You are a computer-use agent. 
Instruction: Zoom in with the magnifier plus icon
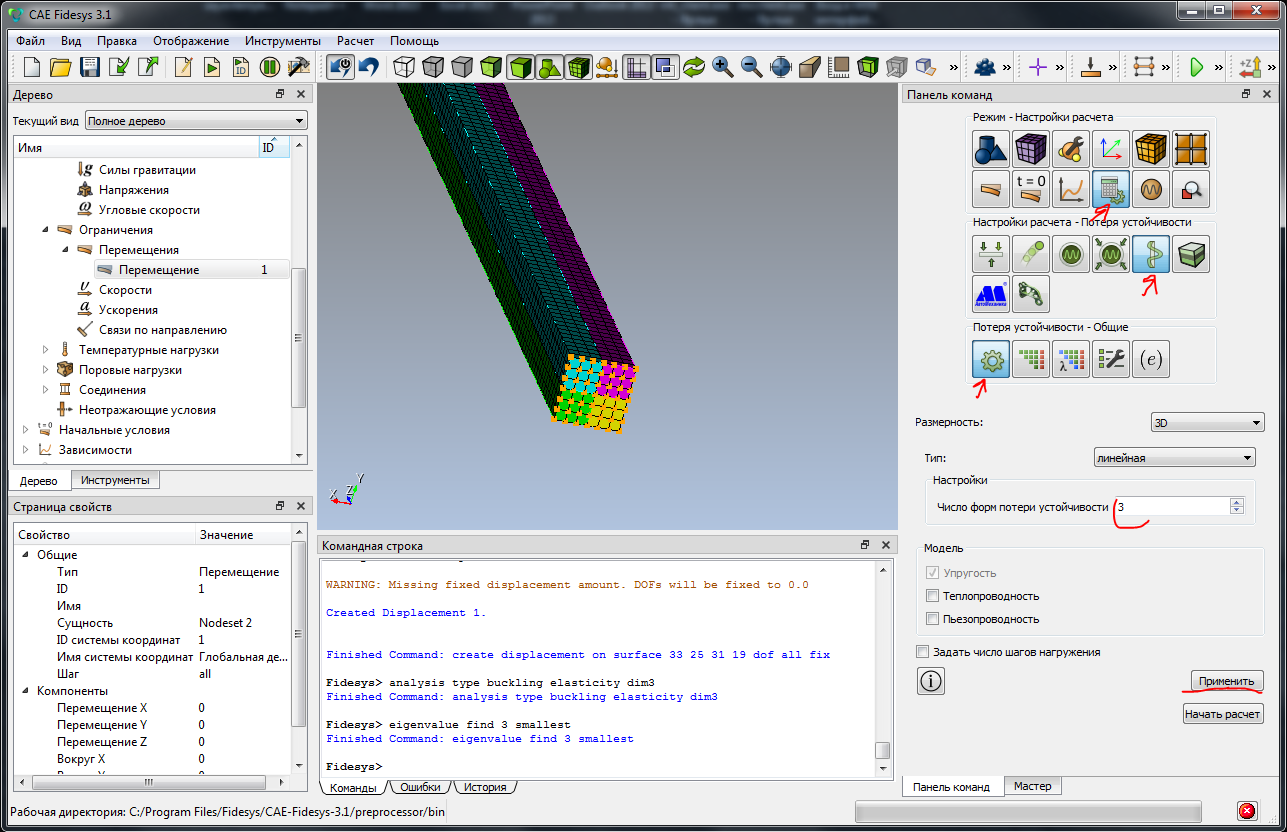click(x=723, y=67)
